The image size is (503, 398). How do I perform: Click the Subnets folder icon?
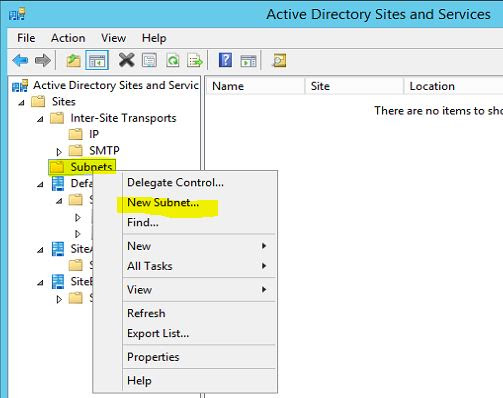[57, 167]
